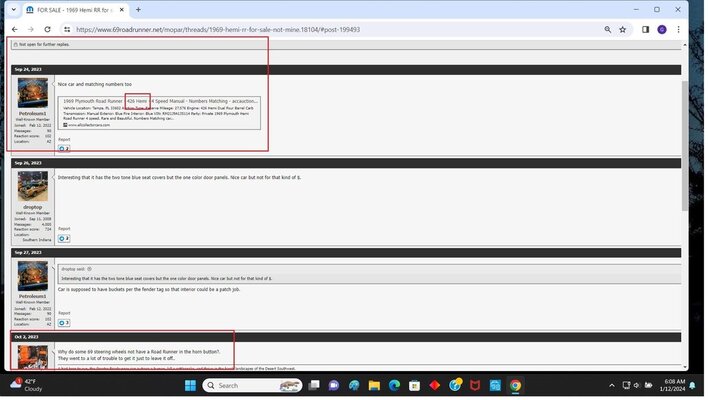Screen dimensions: 708x400
Task: Bookmark this page with the star icon
Action: [x=623, y=30]
